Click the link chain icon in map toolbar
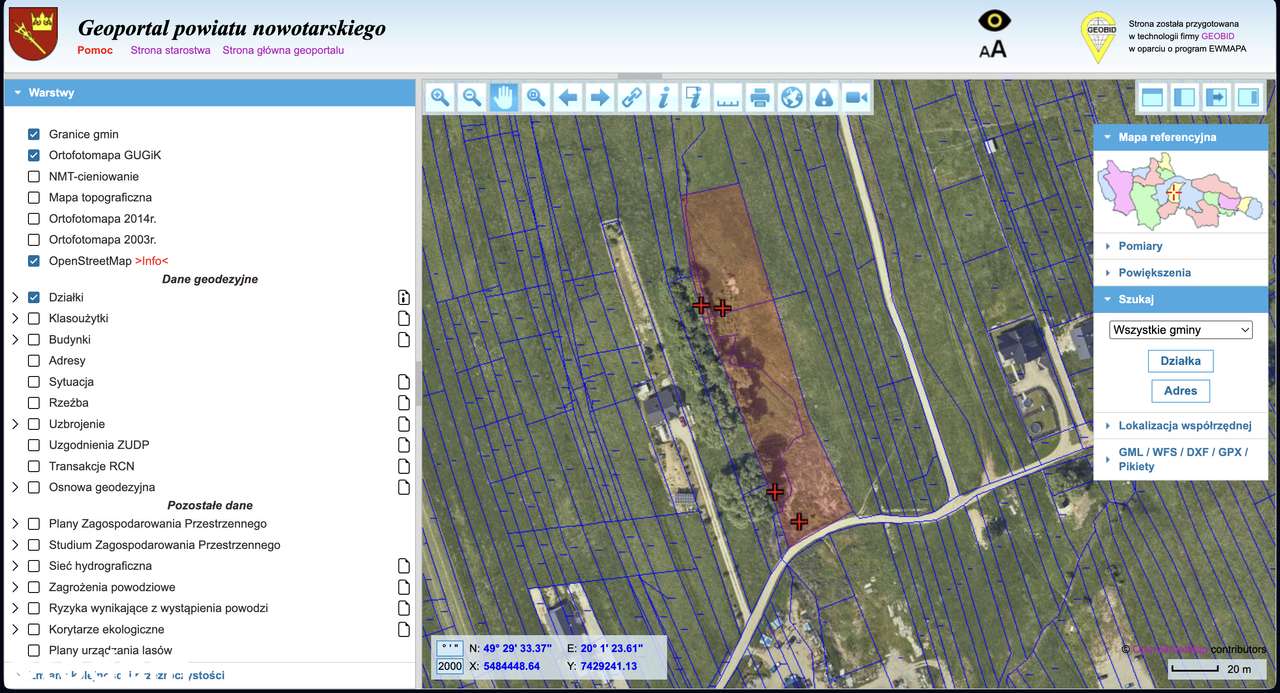Screen dimensions: 1280x693 coord(632,97)
